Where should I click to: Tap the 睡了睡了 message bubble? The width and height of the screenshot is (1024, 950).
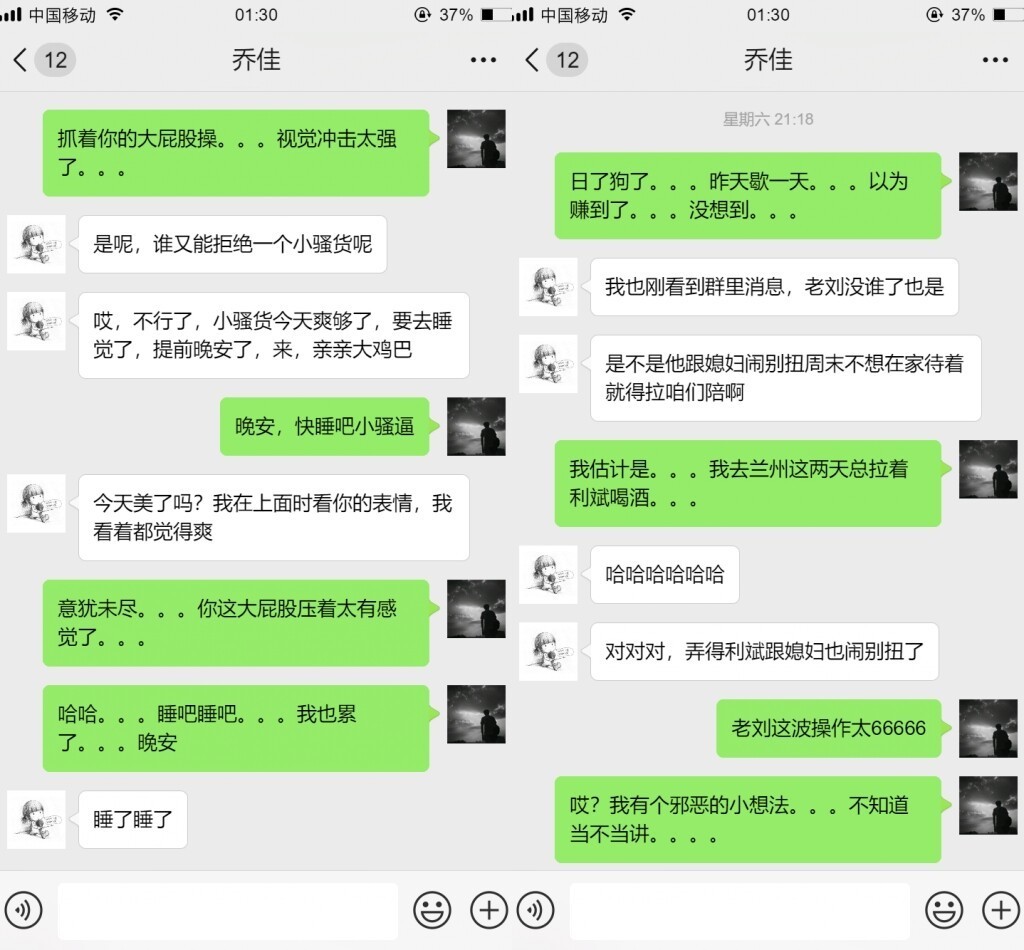click(x=133, y=819)
